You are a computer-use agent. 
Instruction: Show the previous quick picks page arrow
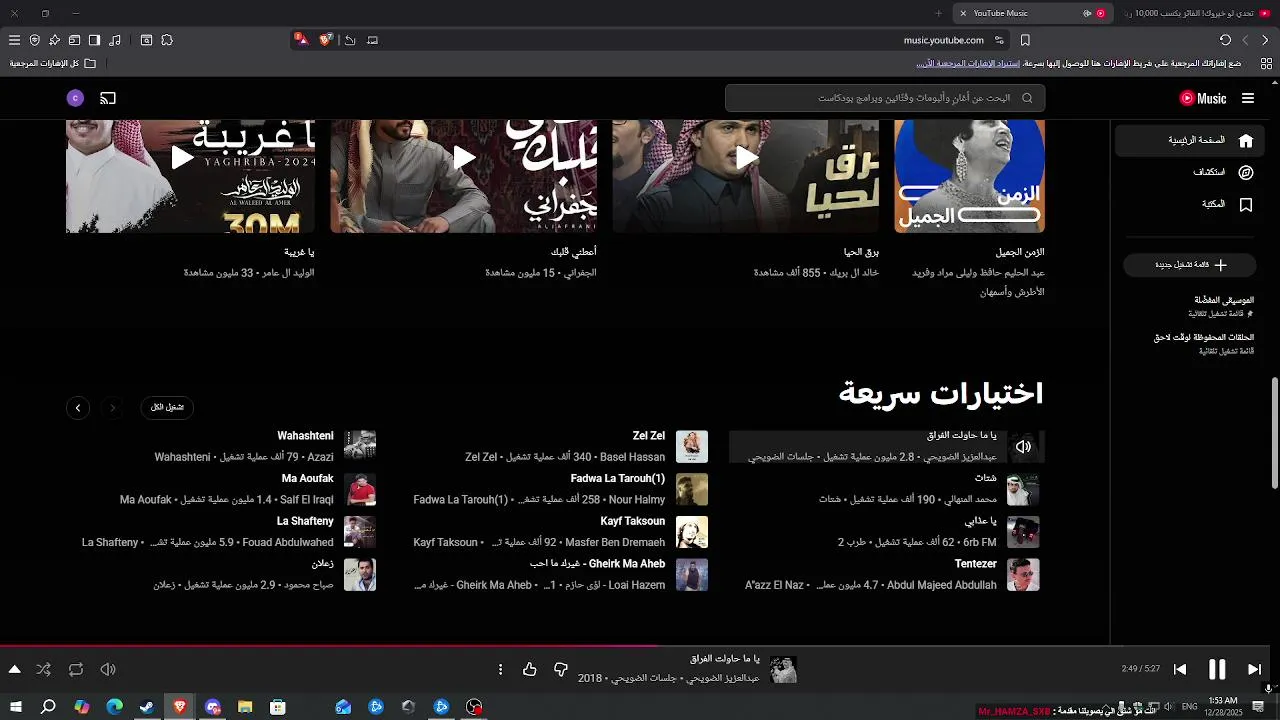113,407
